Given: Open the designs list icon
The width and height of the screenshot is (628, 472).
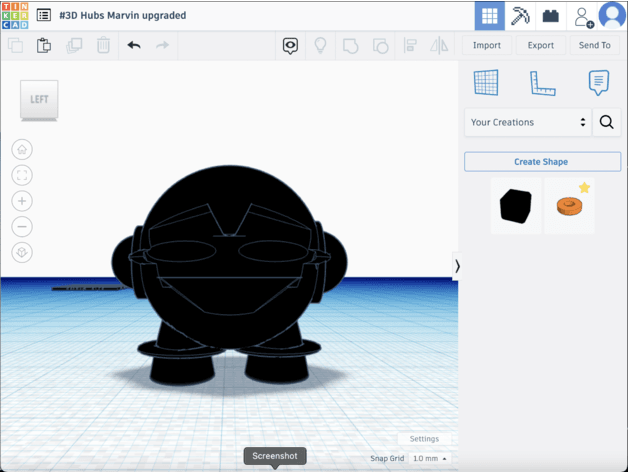Looking at the screenshot, I should tap(44, 15).
